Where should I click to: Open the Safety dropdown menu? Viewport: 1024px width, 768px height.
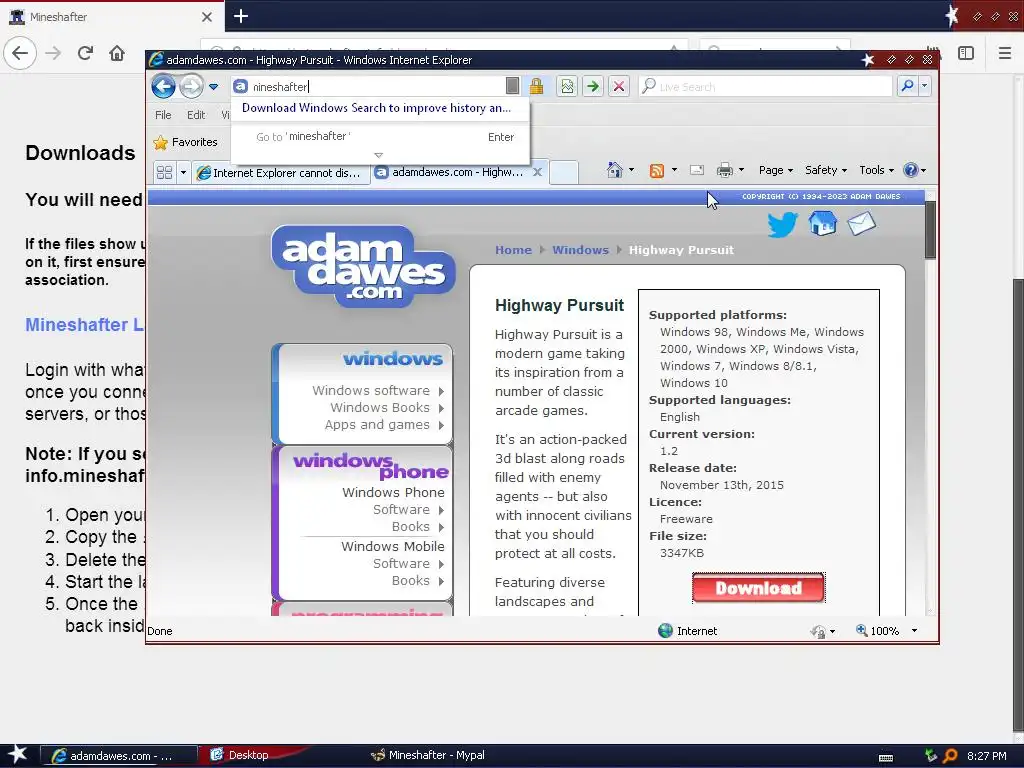click(825, 170)
